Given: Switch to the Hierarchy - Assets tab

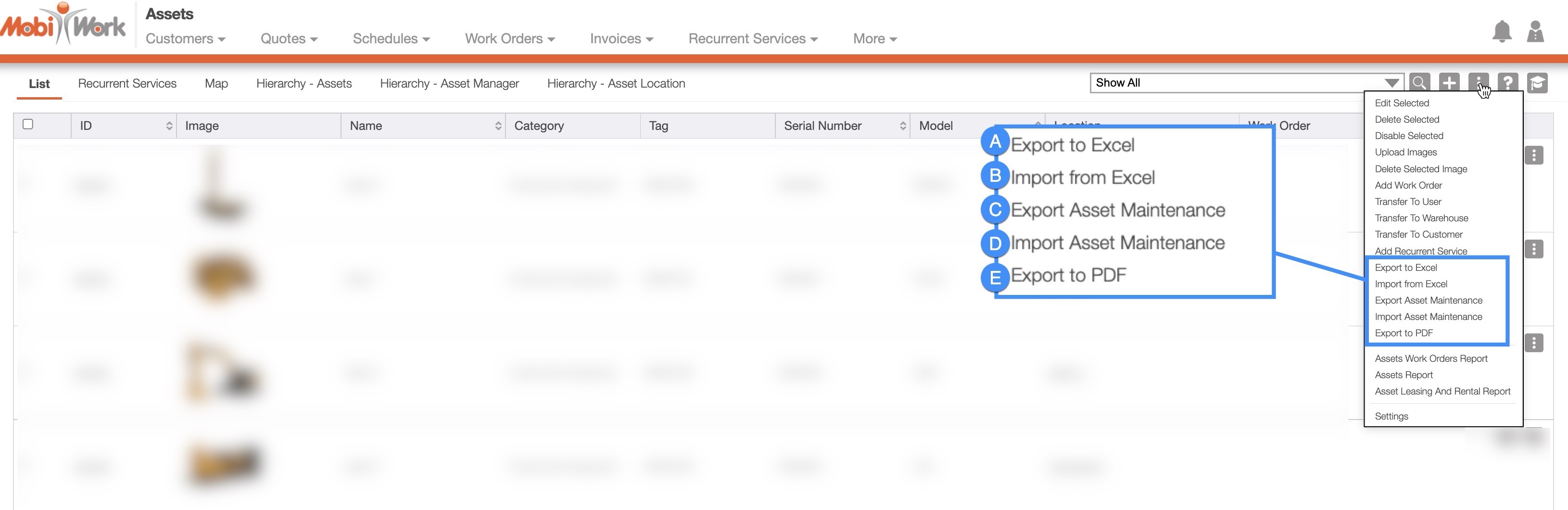Looking at the screenshot, I should [x=303, y=83].
